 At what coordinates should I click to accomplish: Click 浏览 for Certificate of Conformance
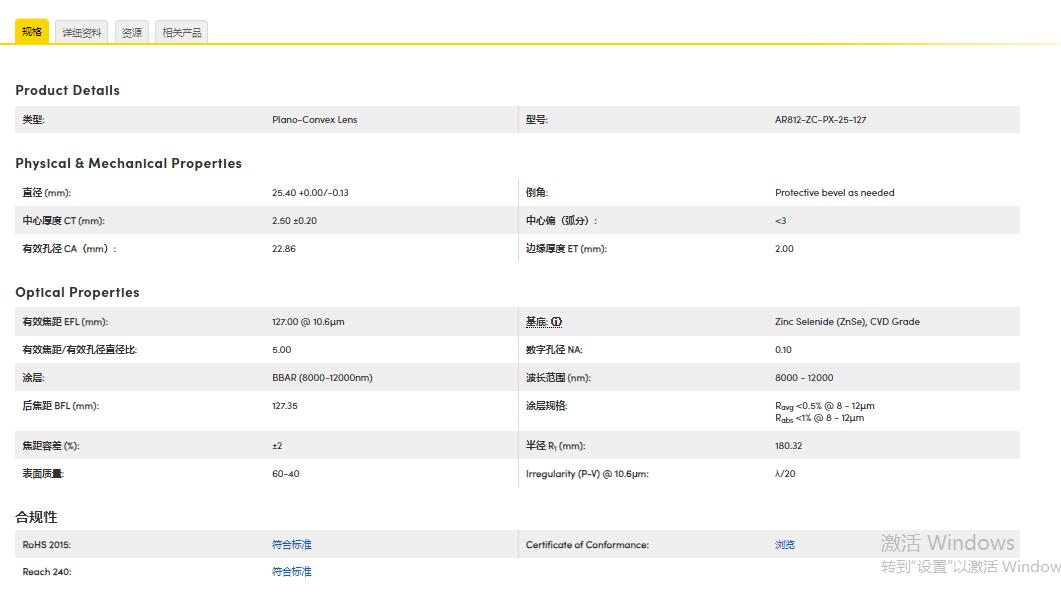pyautogui.click(x=785, y=544)
